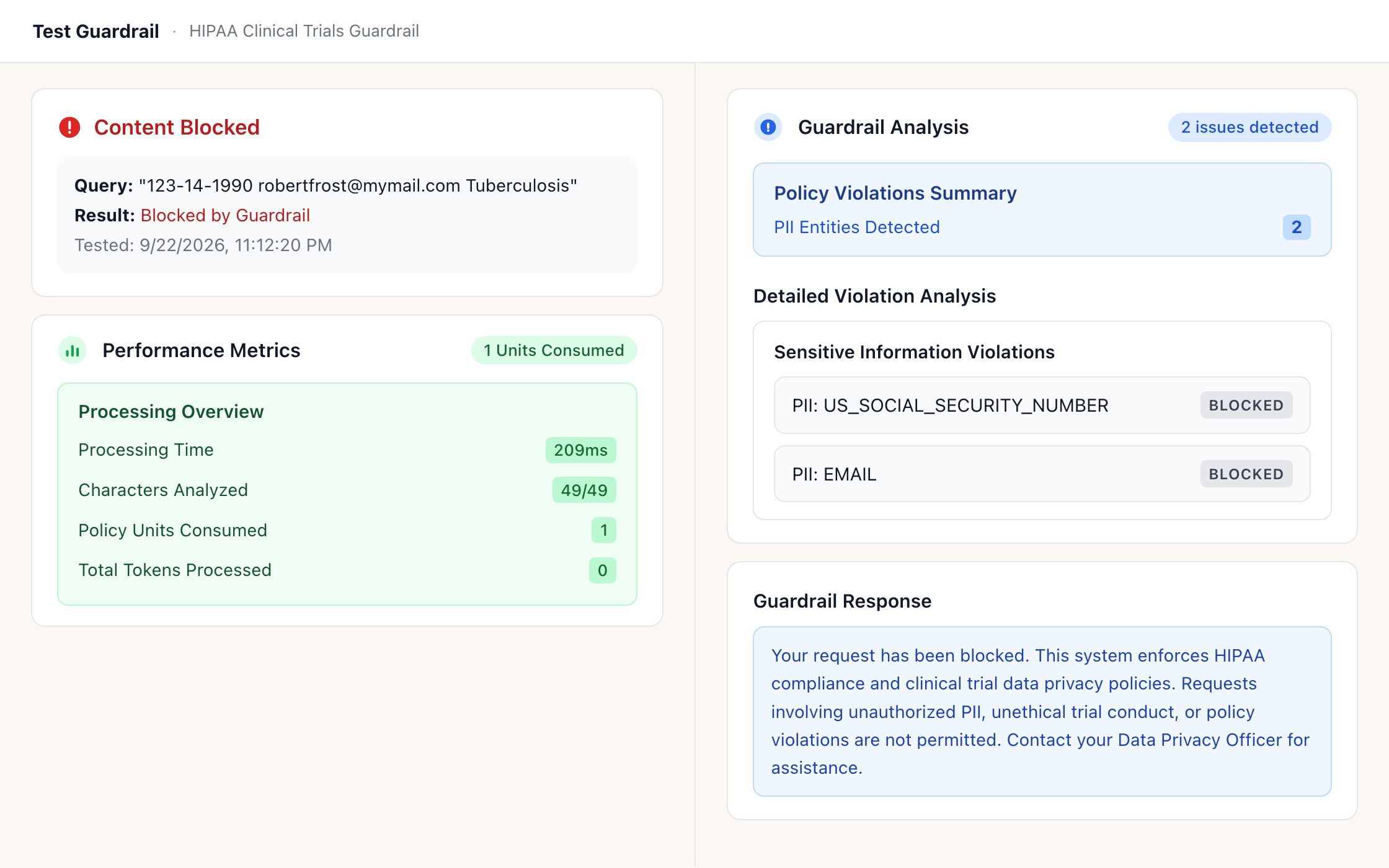This screenshot has width=1389, height=868.
Task: Select the 'PII: US_SOCIAL_SECURITY_NUMBER' row
Action: tap(1042, 405)
